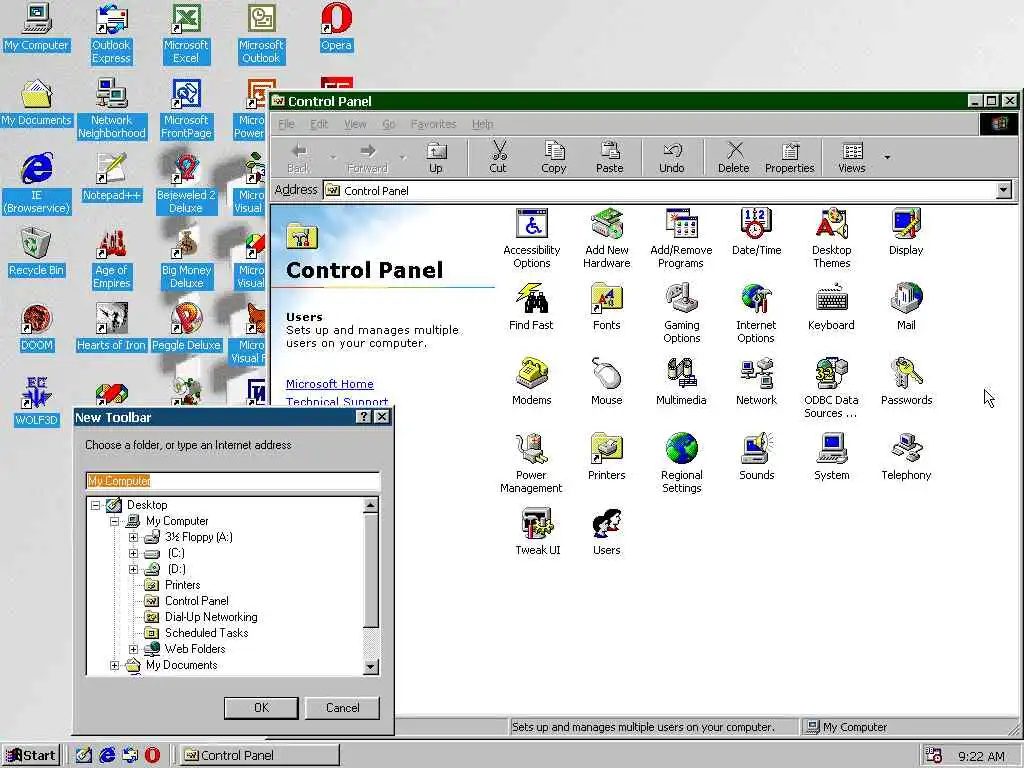1024x768 pixels.
Task: Expand the Web Folders node
Action: tap(133, 649)
